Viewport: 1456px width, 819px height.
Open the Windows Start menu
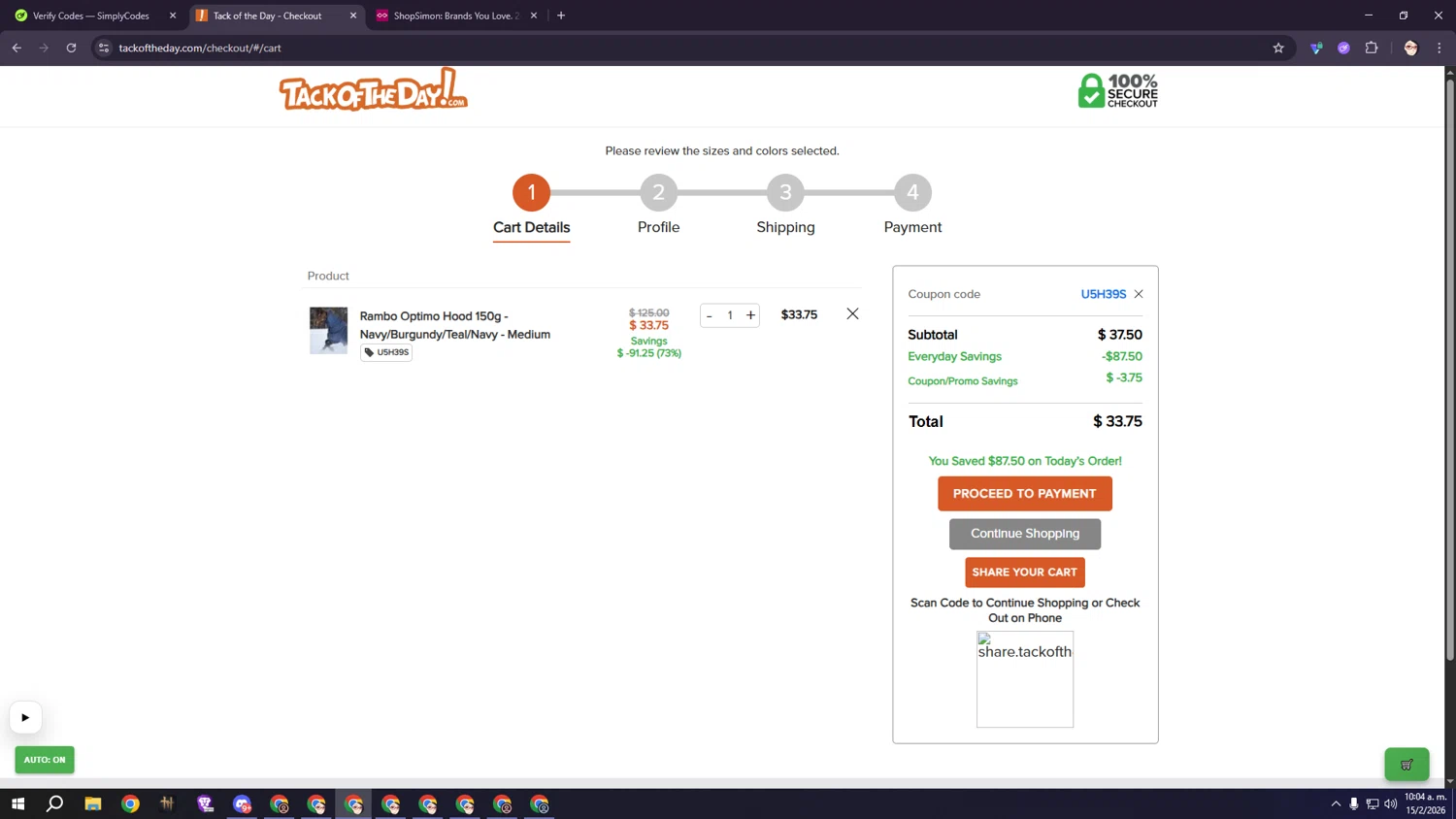coord(17,803)
